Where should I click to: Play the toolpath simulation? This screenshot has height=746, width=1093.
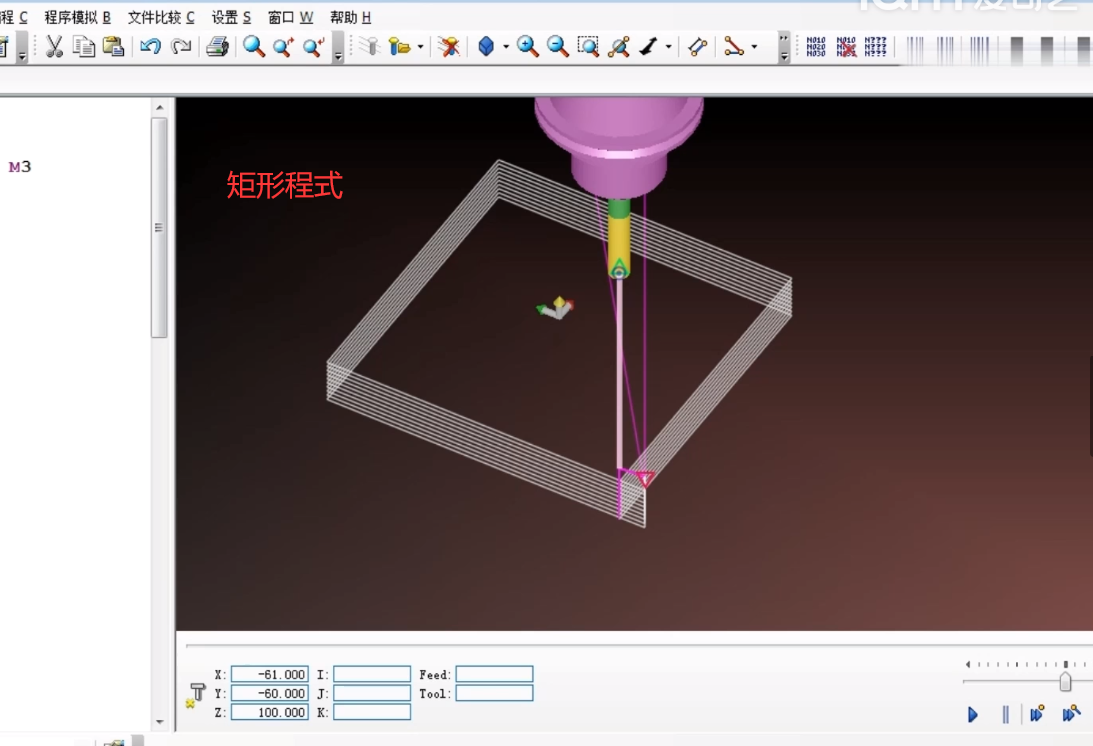[973, 714]
